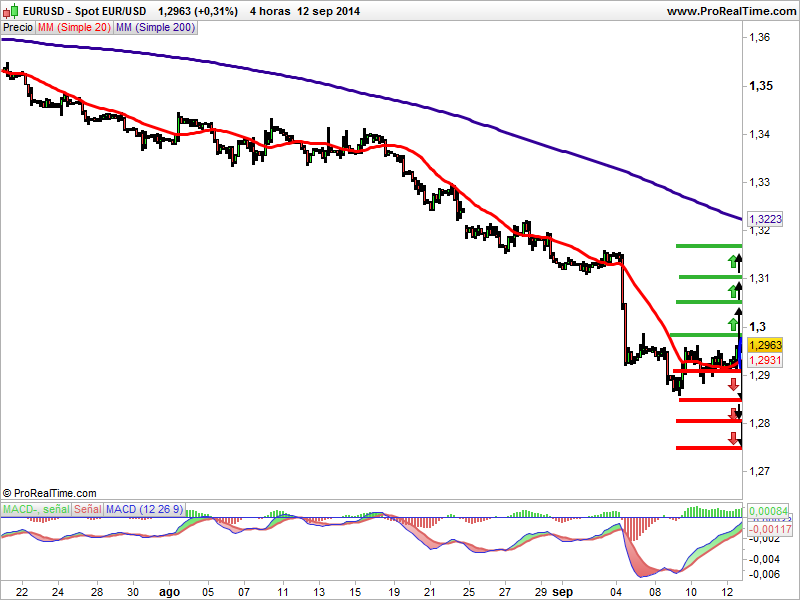This screenshot has width=800, height=600.
Task: Click the candlestick icon beside EURUSD title
Action: 10,11
